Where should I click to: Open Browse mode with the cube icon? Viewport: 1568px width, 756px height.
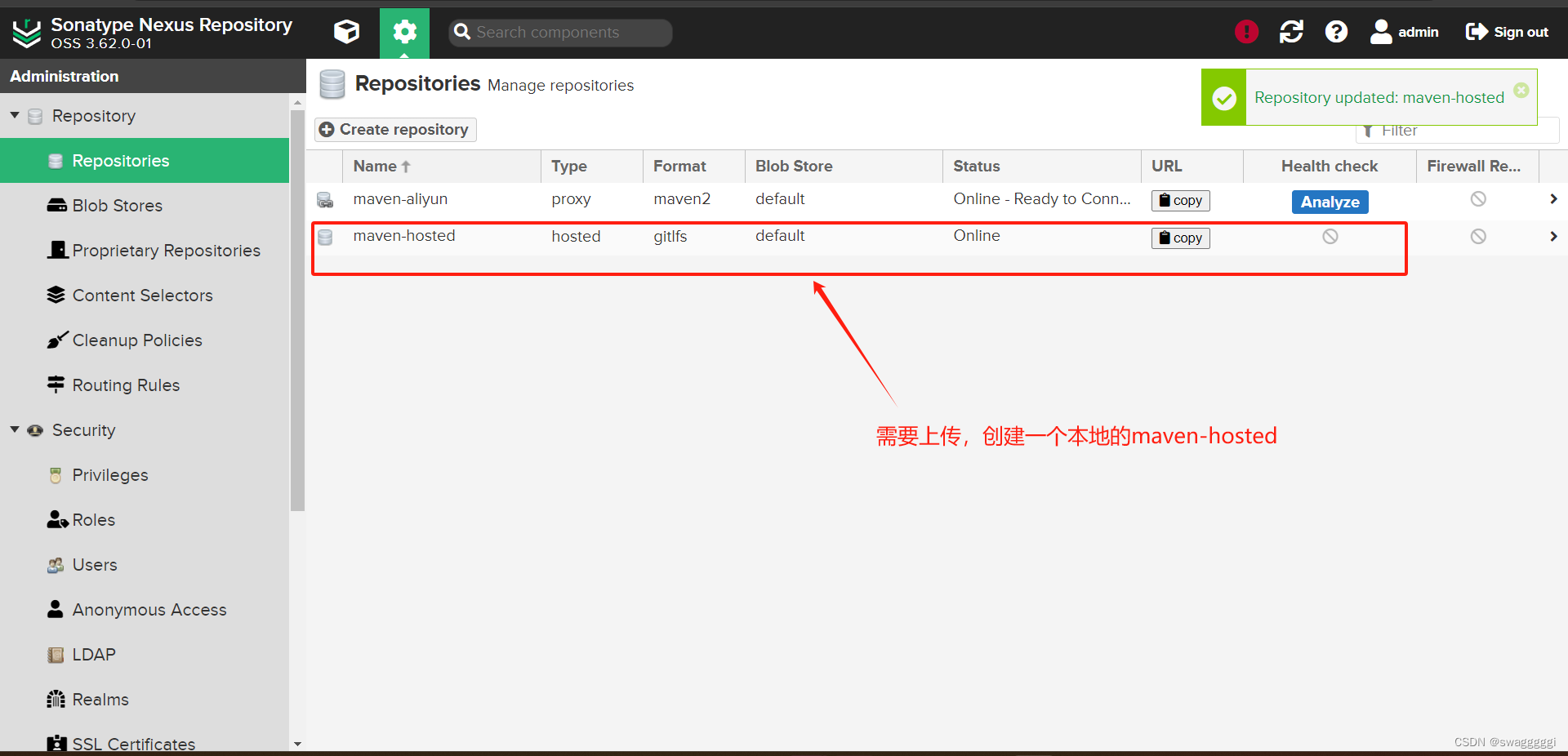tap(346, 32)
